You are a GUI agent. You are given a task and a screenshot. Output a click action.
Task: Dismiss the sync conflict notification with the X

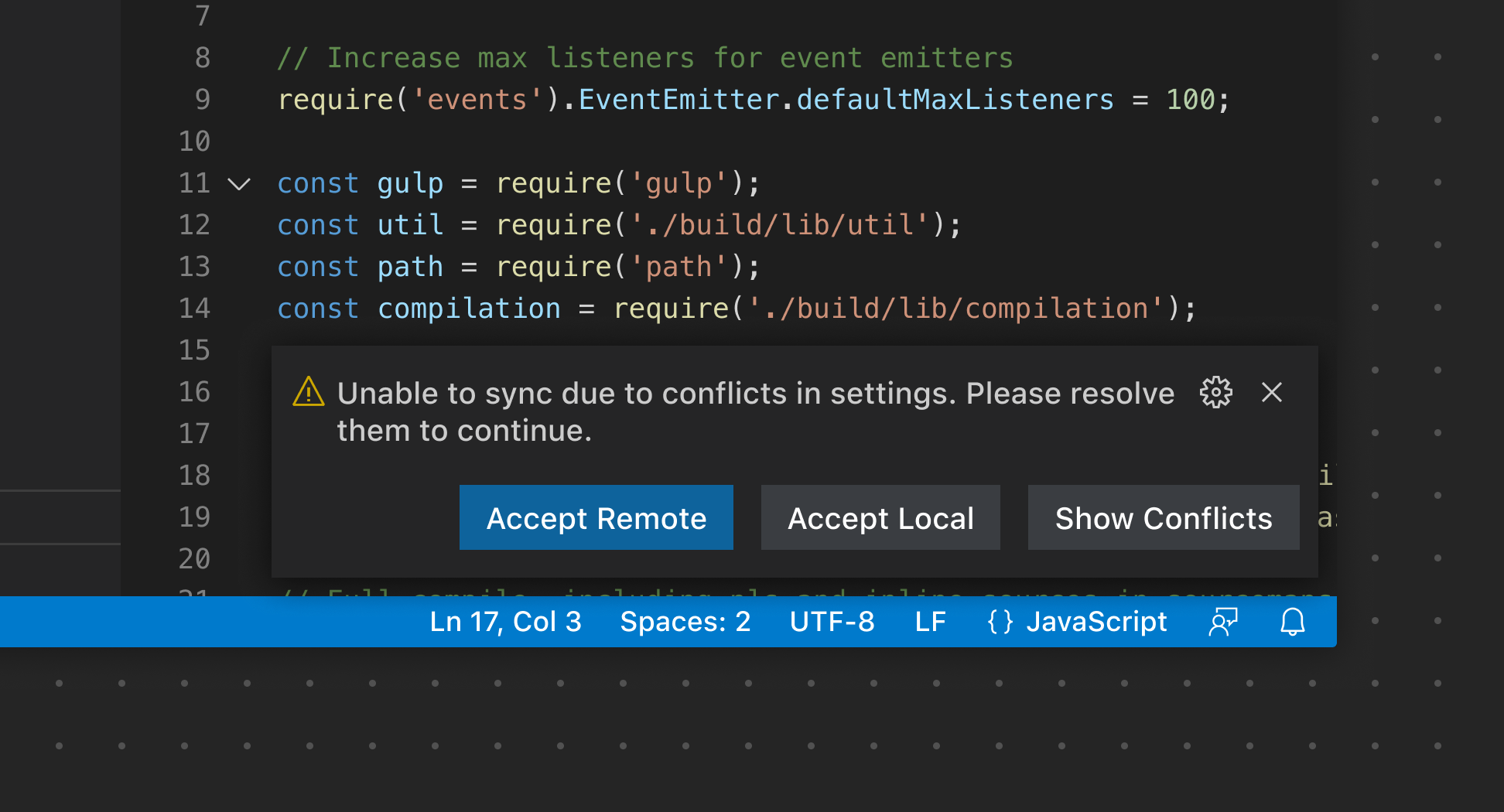tap(1272, 392)
